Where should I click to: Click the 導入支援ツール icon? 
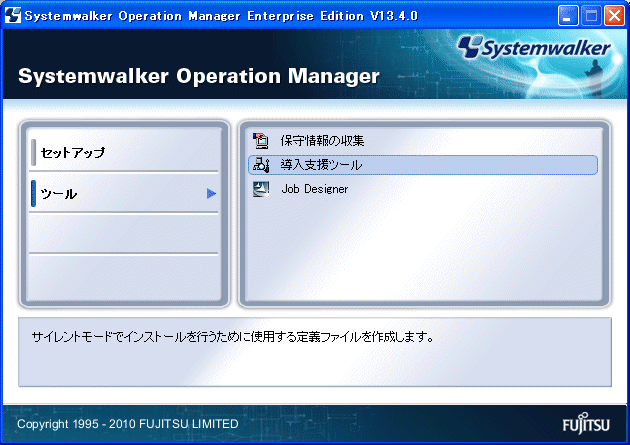point(261,165)
